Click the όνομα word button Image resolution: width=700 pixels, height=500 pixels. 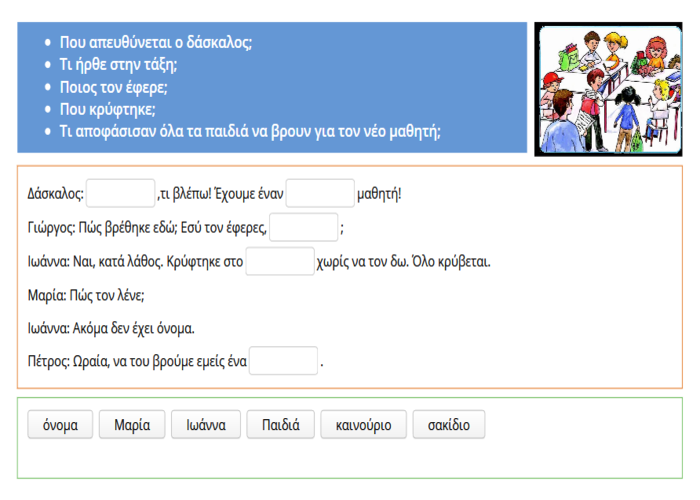point(60,424)
